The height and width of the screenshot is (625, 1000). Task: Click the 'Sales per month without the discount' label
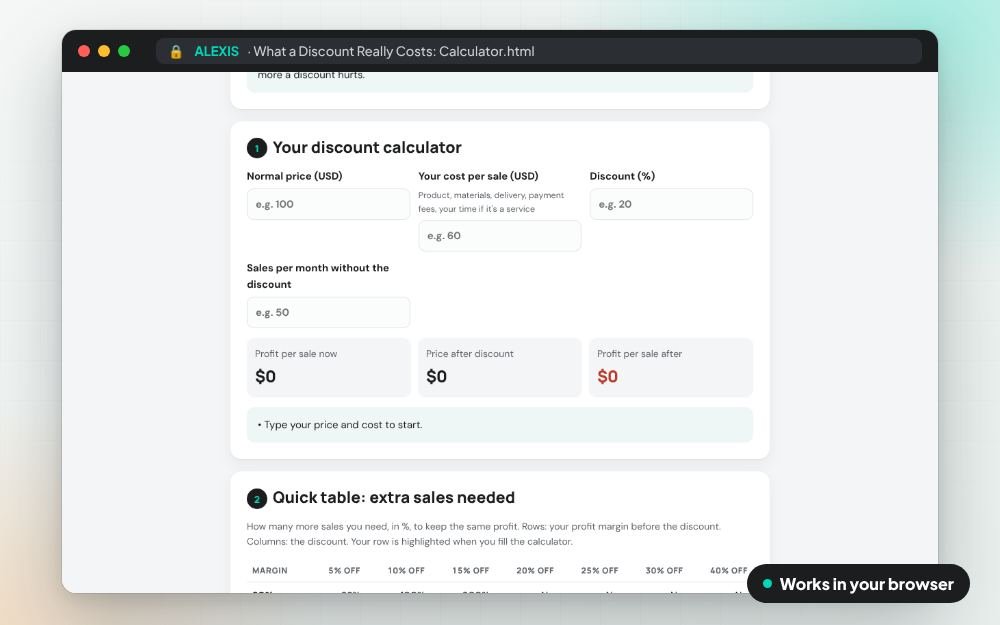(318, 276)
